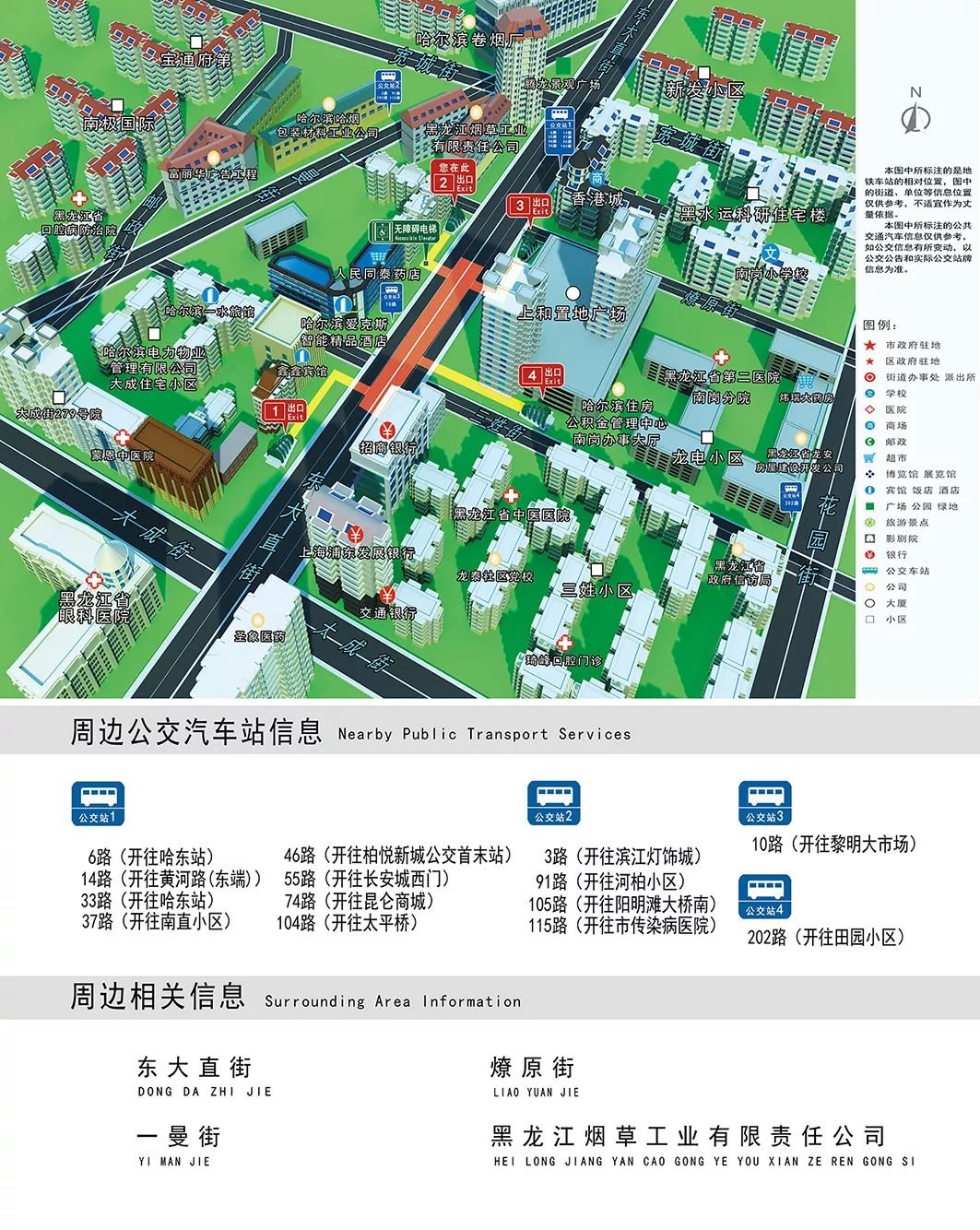
Task: Click the green 无障碍电梯 accessible elevator sign
Action: (404, 231)
